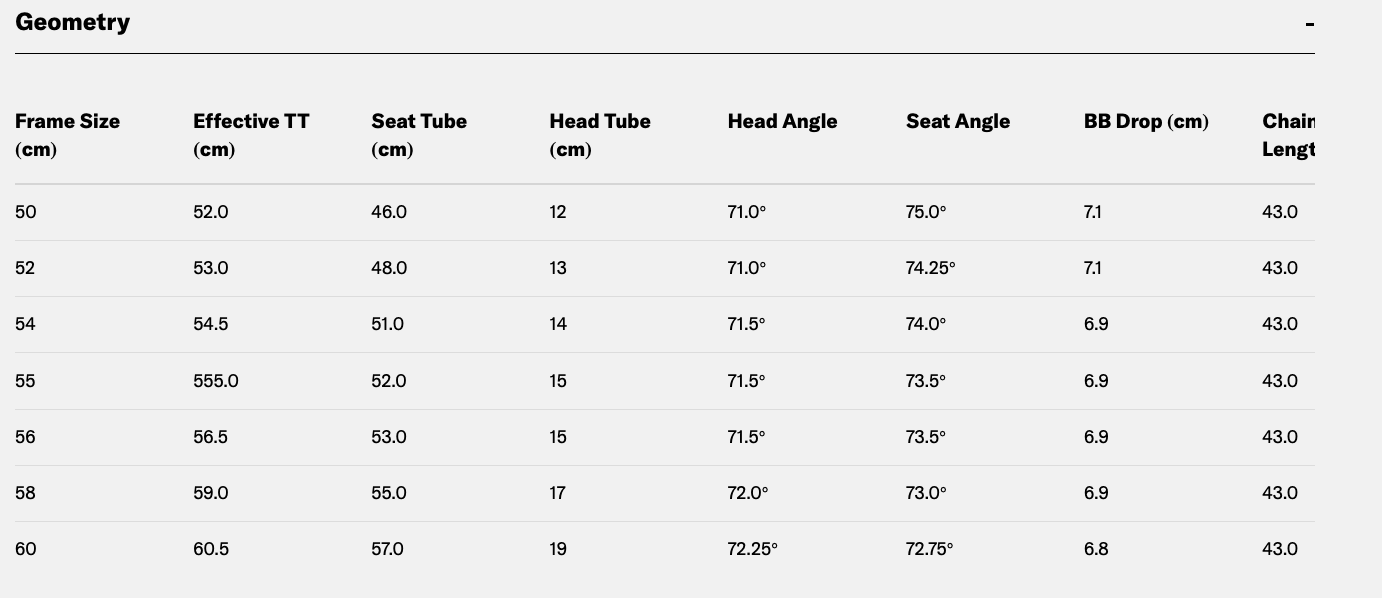Select the Effective TT column header
Screen dimensions: 1382x598
[x=251, y=135]
